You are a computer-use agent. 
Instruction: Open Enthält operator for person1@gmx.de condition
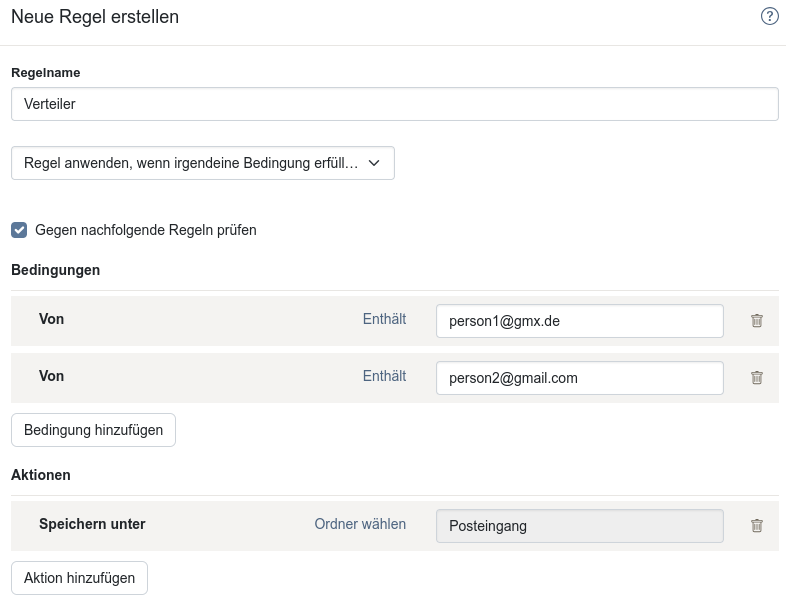pyautogui.click(x=384, y=320)
